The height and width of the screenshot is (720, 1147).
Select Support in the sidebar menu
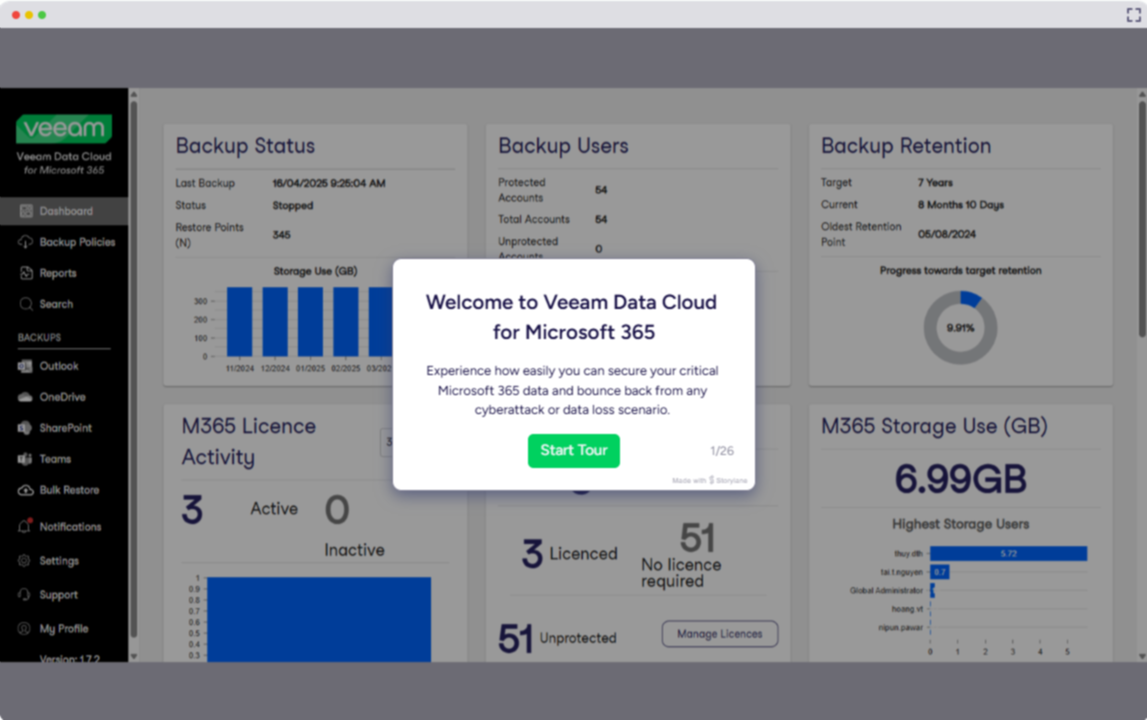pos(58,595)
